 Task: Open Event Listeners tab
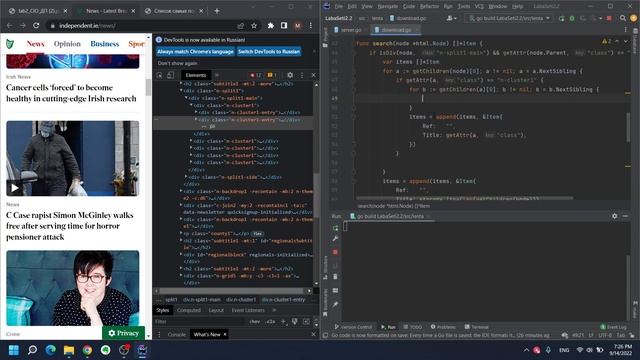[x=248, y=310]
